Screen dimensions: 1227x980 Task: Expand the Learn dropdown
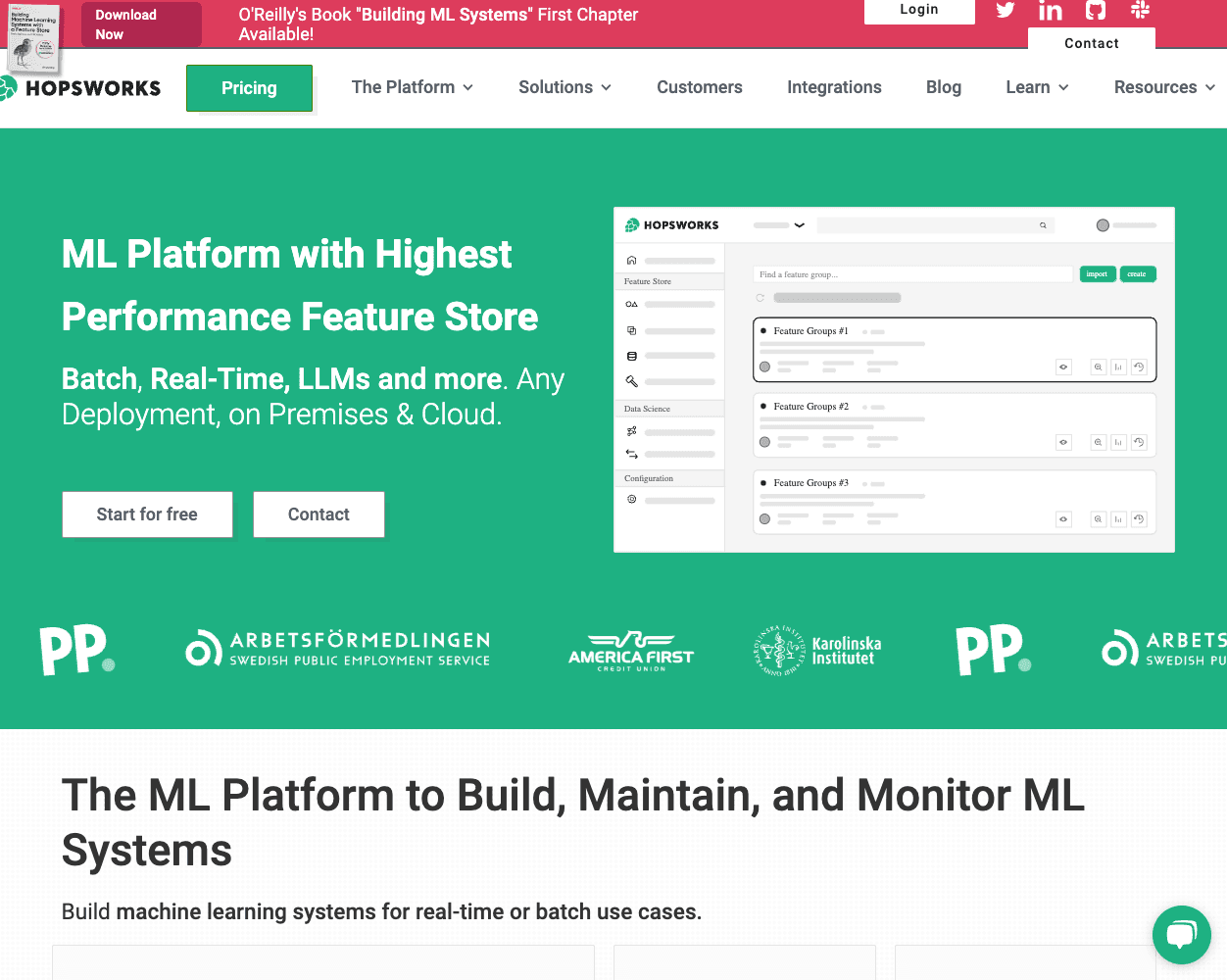[1038, 87]
